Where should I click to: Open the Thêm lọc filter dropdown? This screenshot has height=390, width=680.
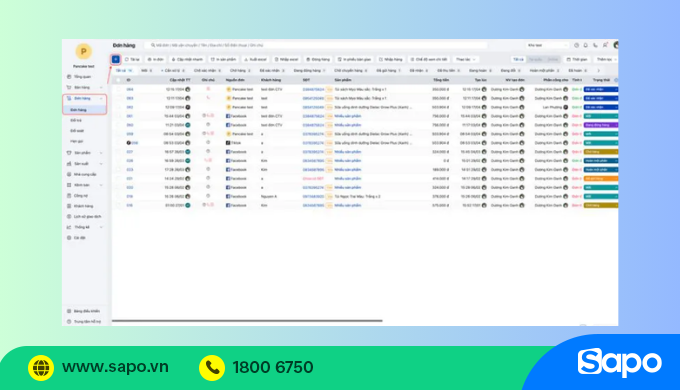coord(606,59)
